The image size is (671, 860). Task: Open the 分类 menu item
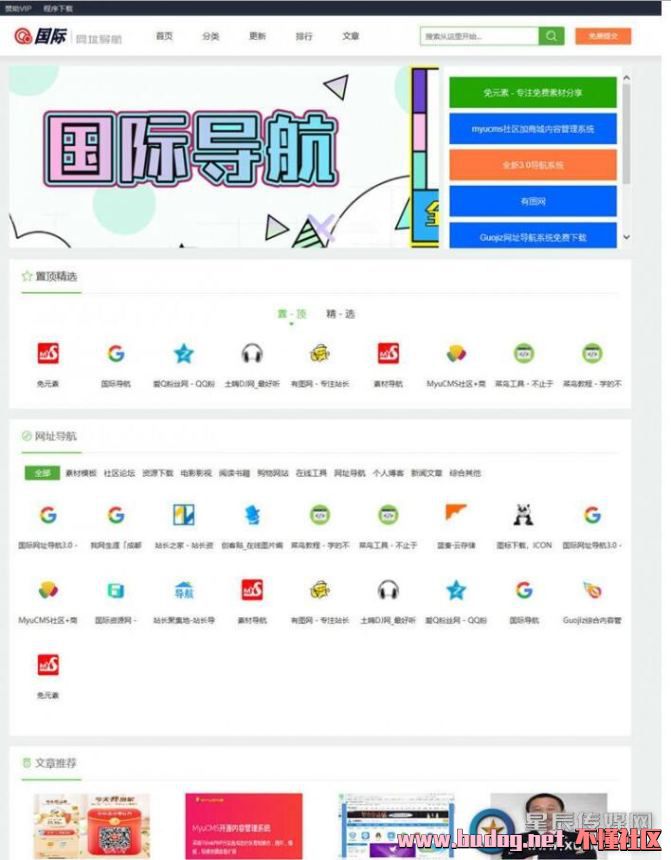point(211,36)
